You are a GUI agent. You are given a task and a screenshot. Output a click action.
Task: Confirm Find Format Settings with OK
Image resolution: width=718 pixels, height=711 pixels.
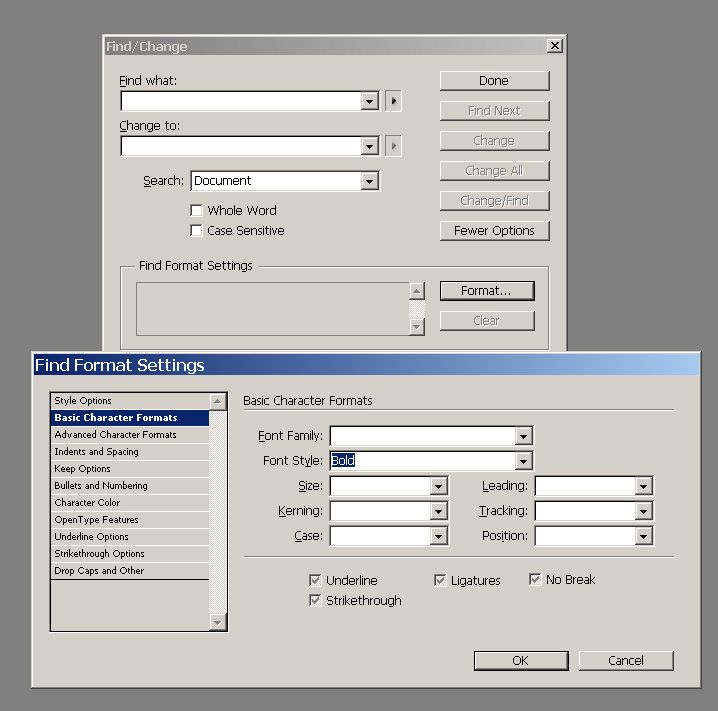coord(521,661)
